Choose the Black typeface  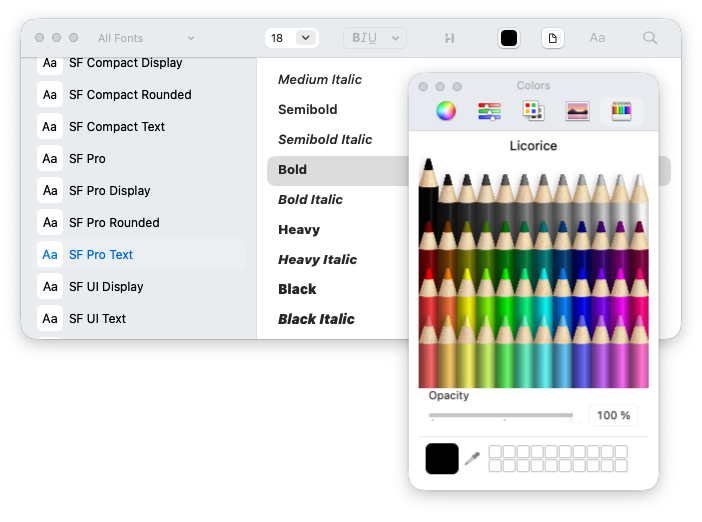[x=297, y=289]
